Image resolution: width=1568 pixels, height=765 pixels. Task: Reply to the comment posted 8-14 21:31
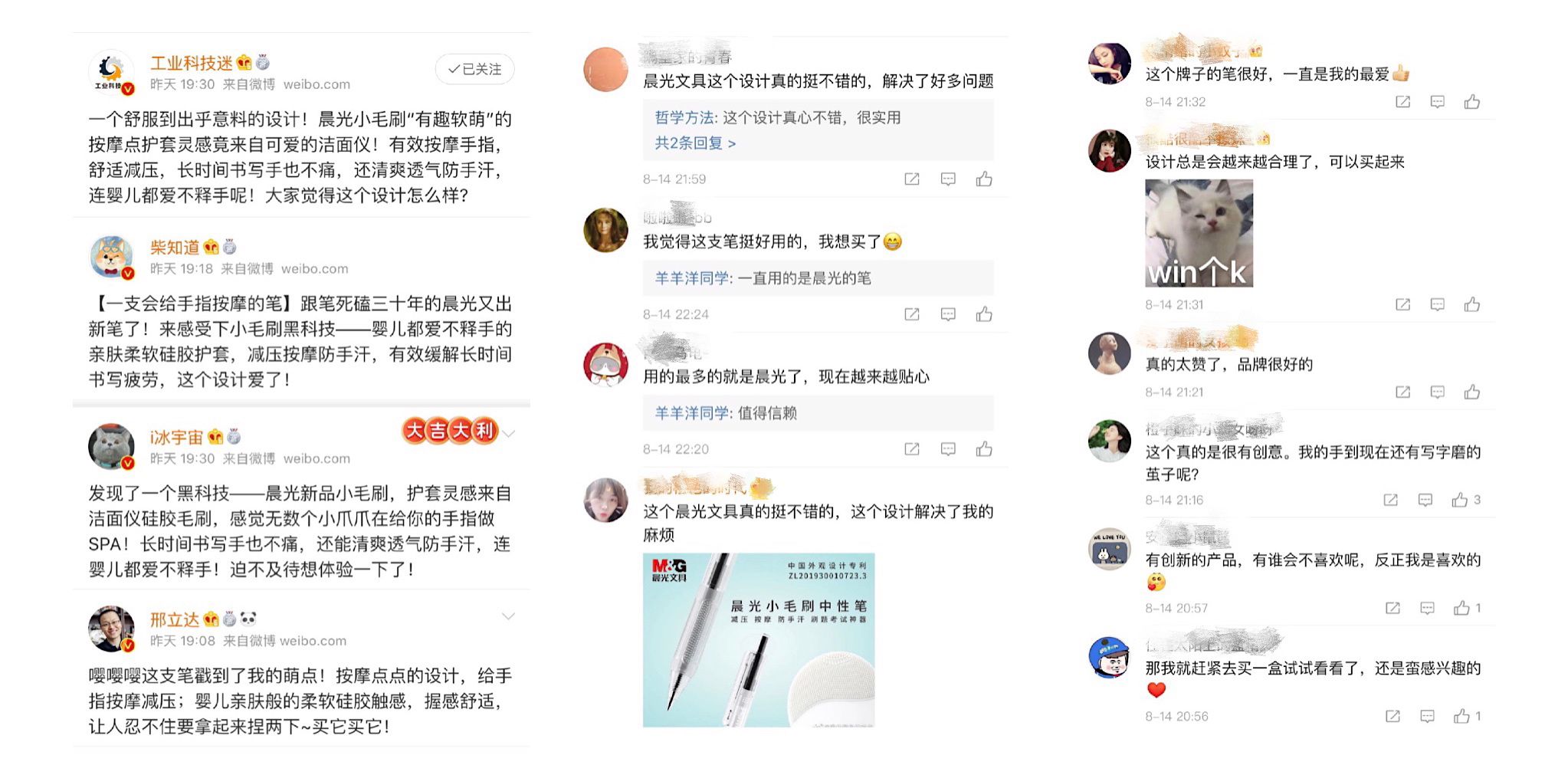click(x=1437, y=305)
